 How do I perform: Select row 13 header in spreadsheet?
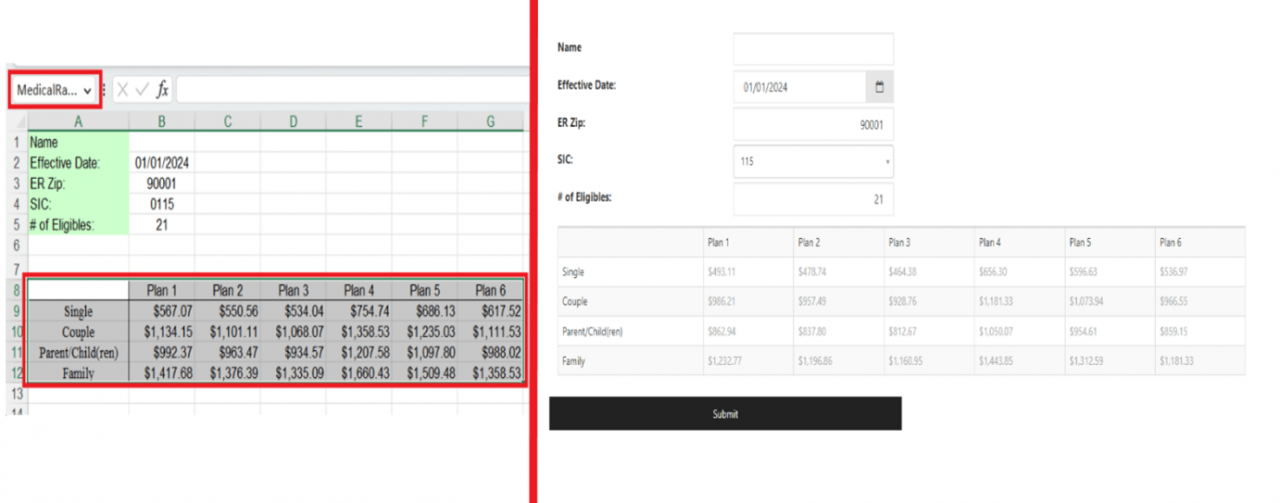pos(17,394)
